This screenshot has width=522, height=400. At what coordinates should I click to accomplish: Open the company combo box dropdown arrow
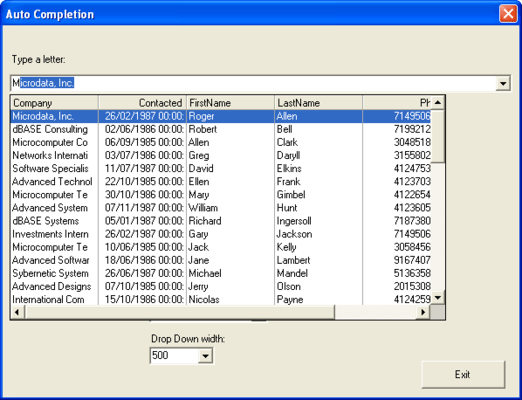coord(503,83)
